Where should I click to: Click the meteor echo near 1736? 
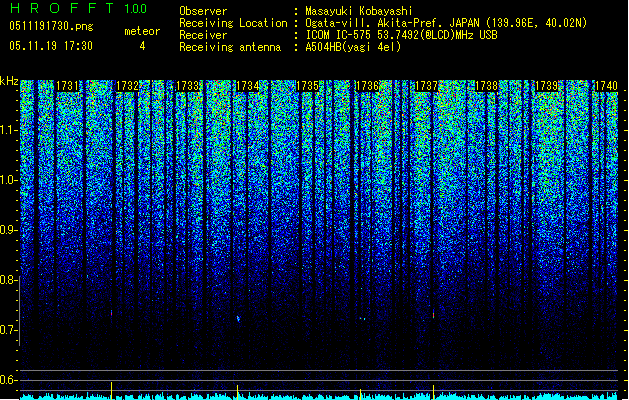(x=363, y=319)
